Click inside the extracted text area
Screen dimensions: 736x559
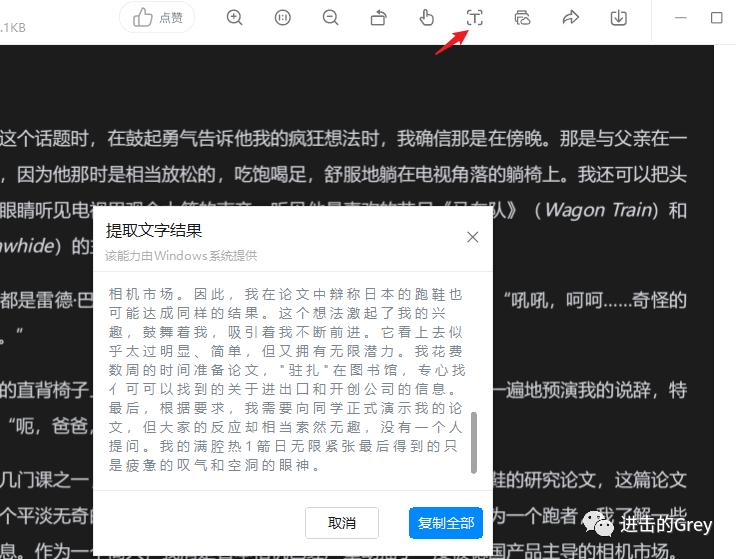[286, 380]
